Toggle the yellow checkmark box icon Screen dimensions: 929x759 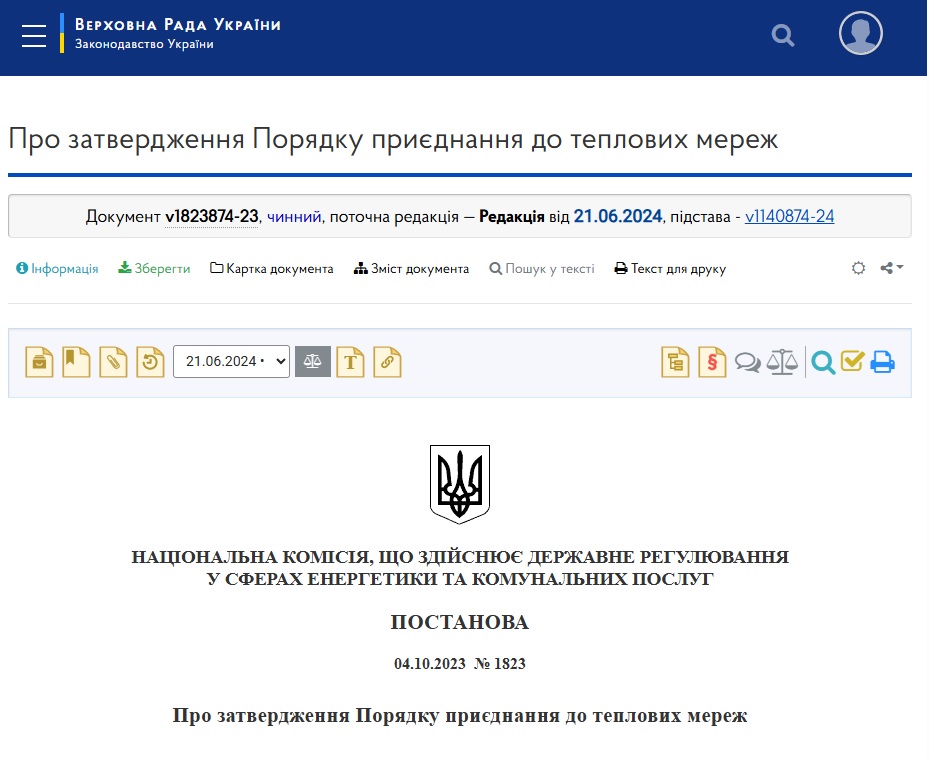pyautogui.click(x=852, y=362)
